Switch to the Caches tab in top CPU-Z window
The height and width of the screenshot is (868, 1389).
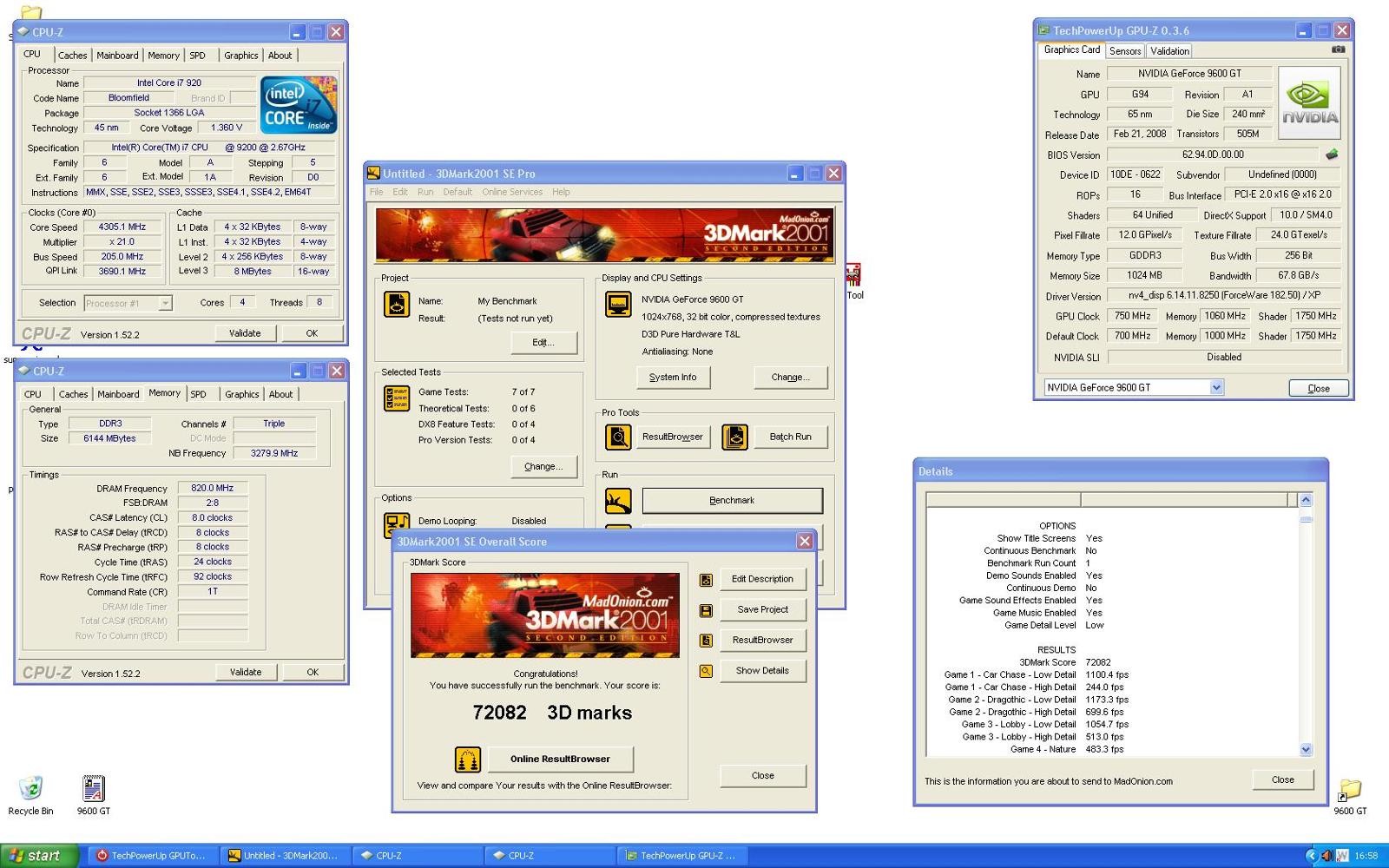click(72, 55)
